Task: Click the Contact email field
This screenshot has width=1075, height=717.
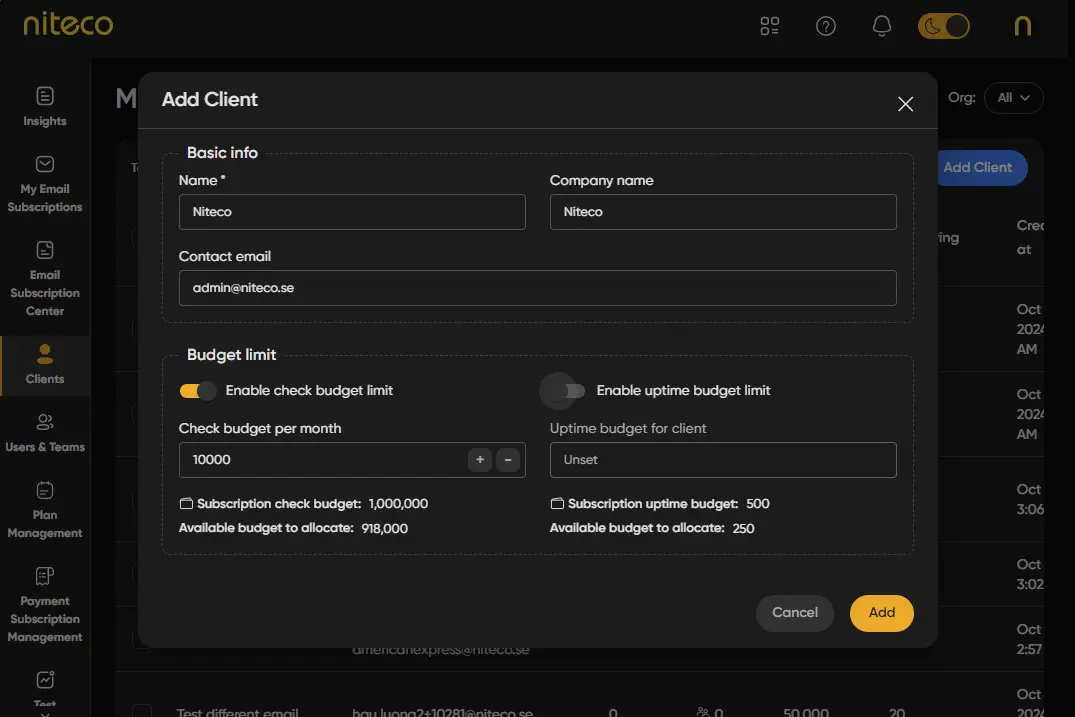Action: point(538,288)
